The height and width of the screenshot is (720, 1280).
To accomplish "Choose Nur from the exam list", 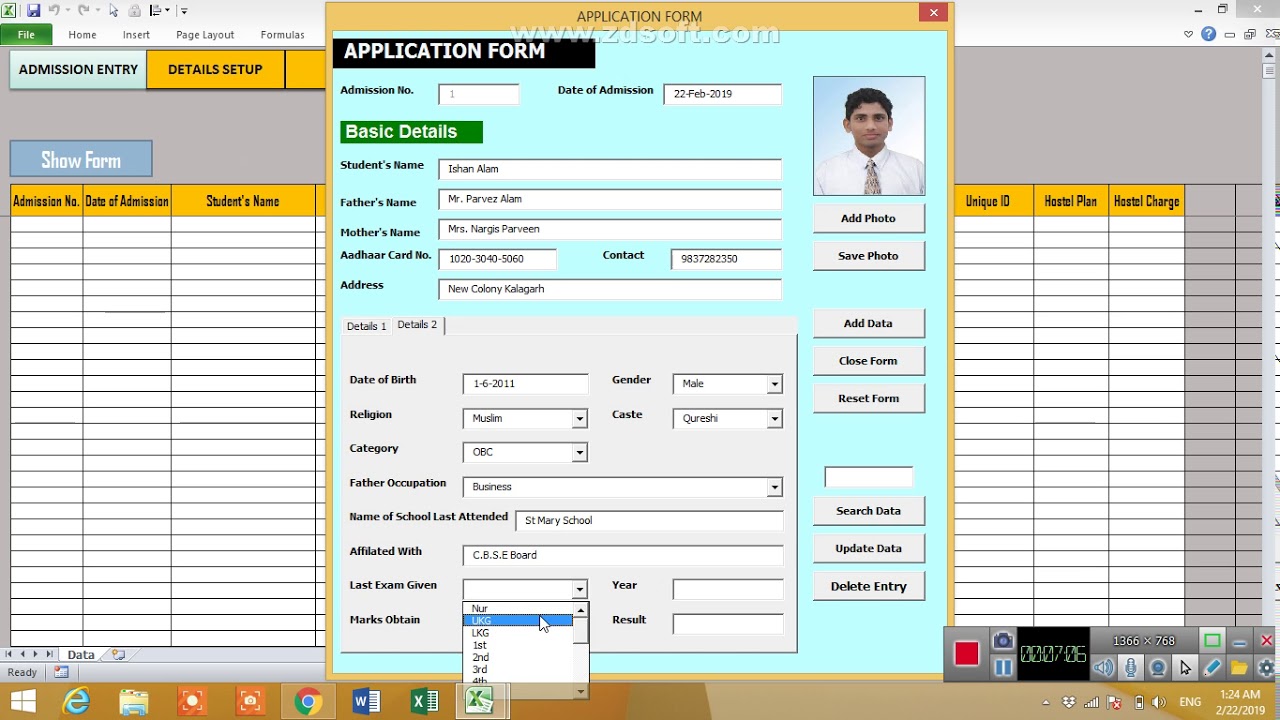I will point(517,608).
